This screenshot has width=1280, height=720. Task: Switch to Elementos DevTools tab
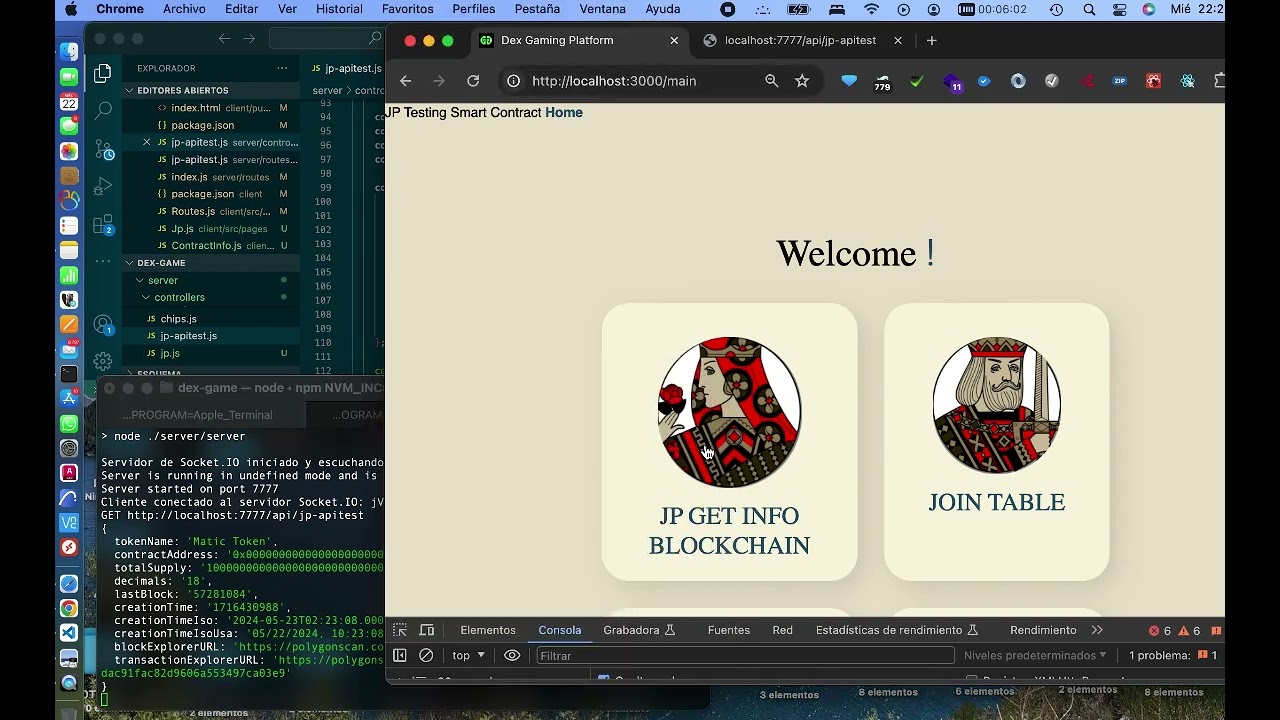tap(488, 630)
